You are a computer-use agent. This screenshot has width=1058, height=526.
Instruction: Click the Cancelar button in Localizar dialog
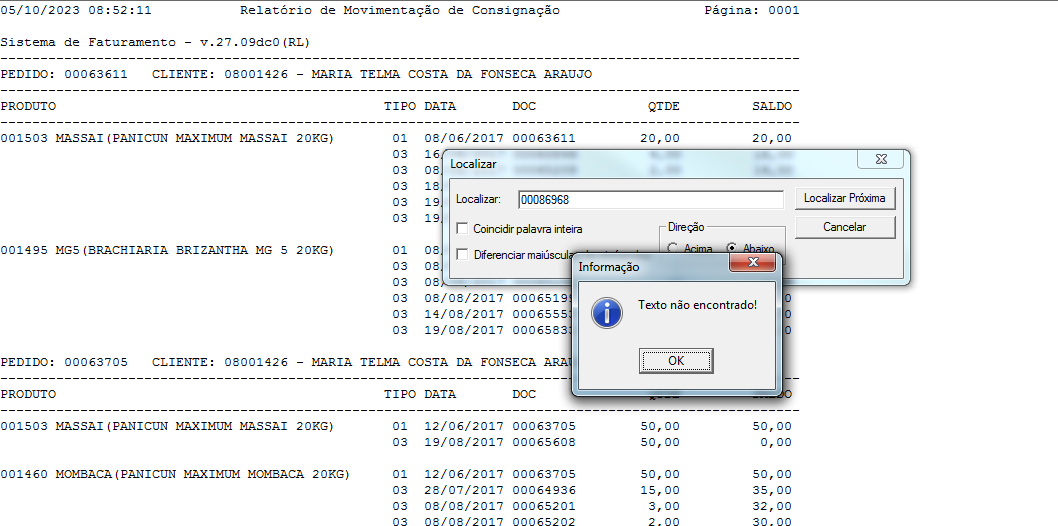coord(845,227)
